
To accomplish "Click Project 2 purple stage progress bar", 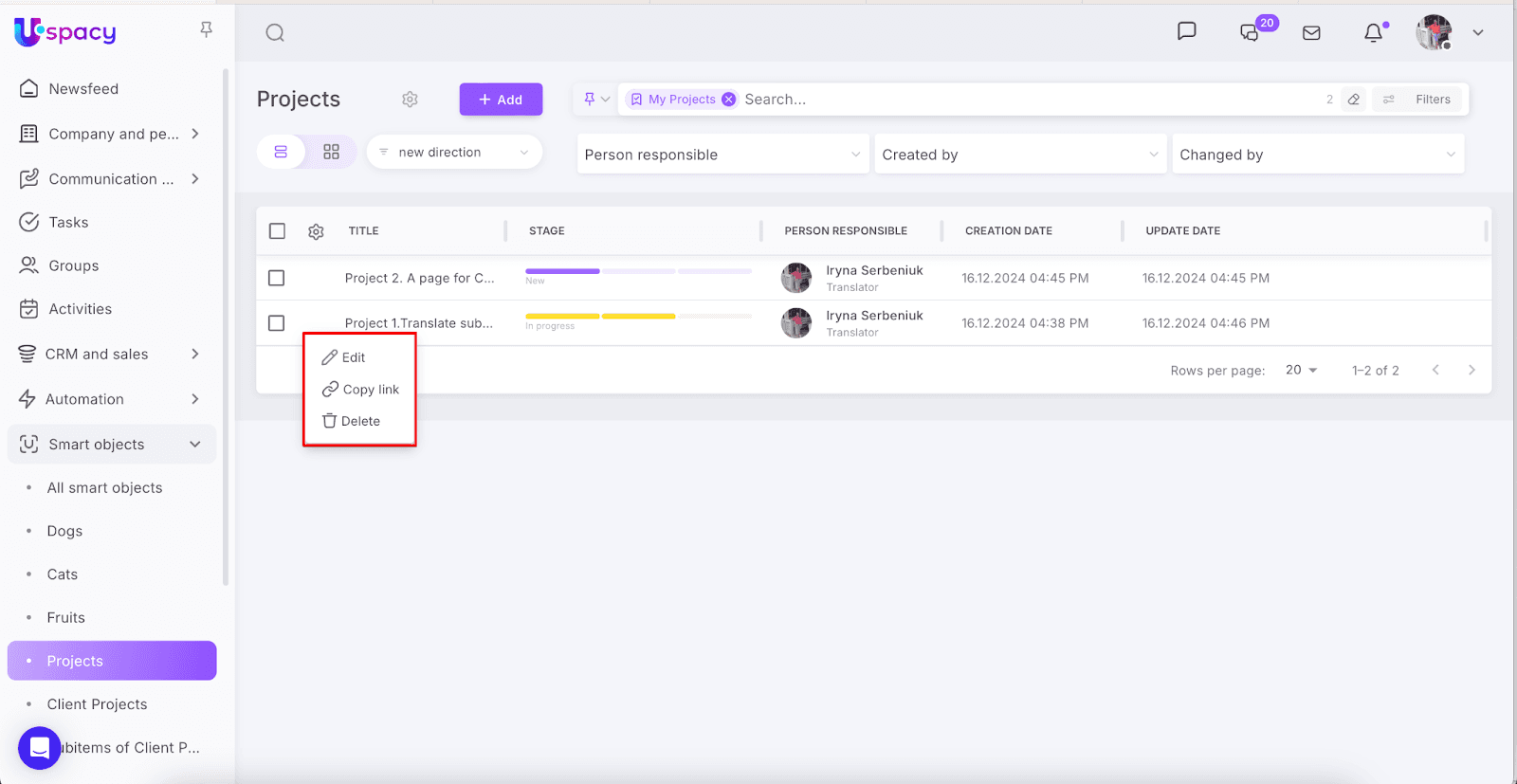I will click(562, 271).
